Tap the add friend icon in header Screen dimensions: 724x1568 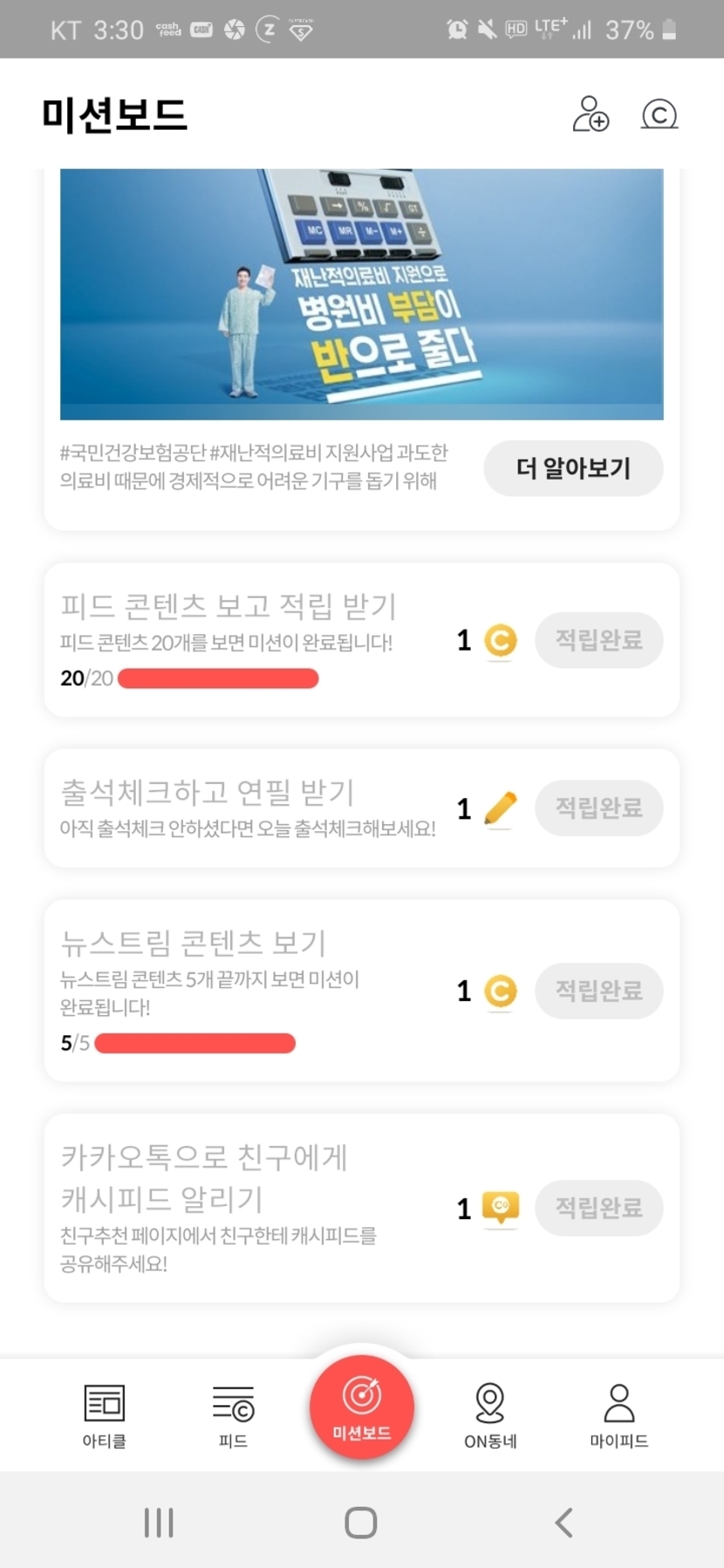(x=591, y=114)
